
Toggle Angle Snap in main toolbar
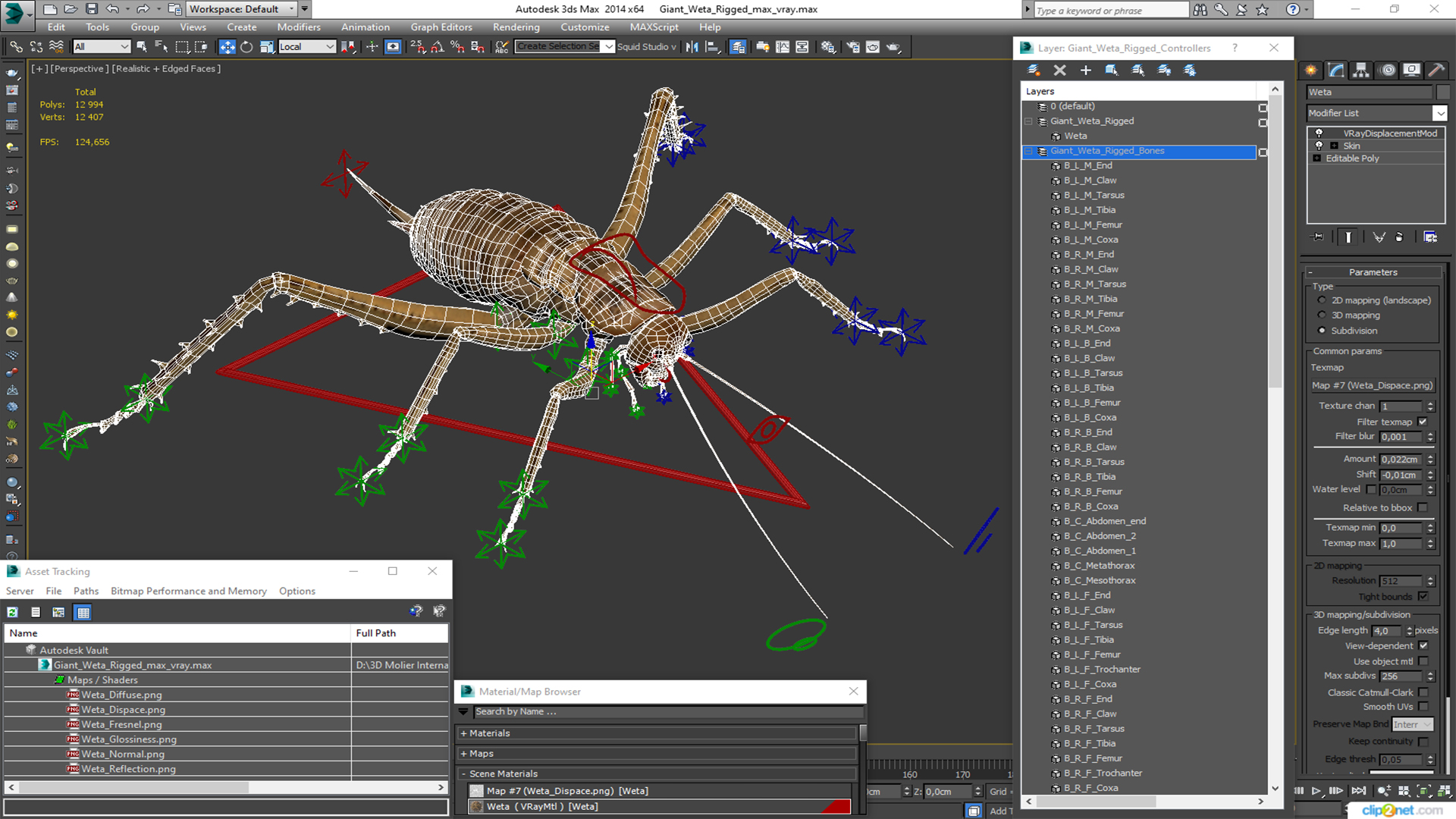click(x=438, y=47)
